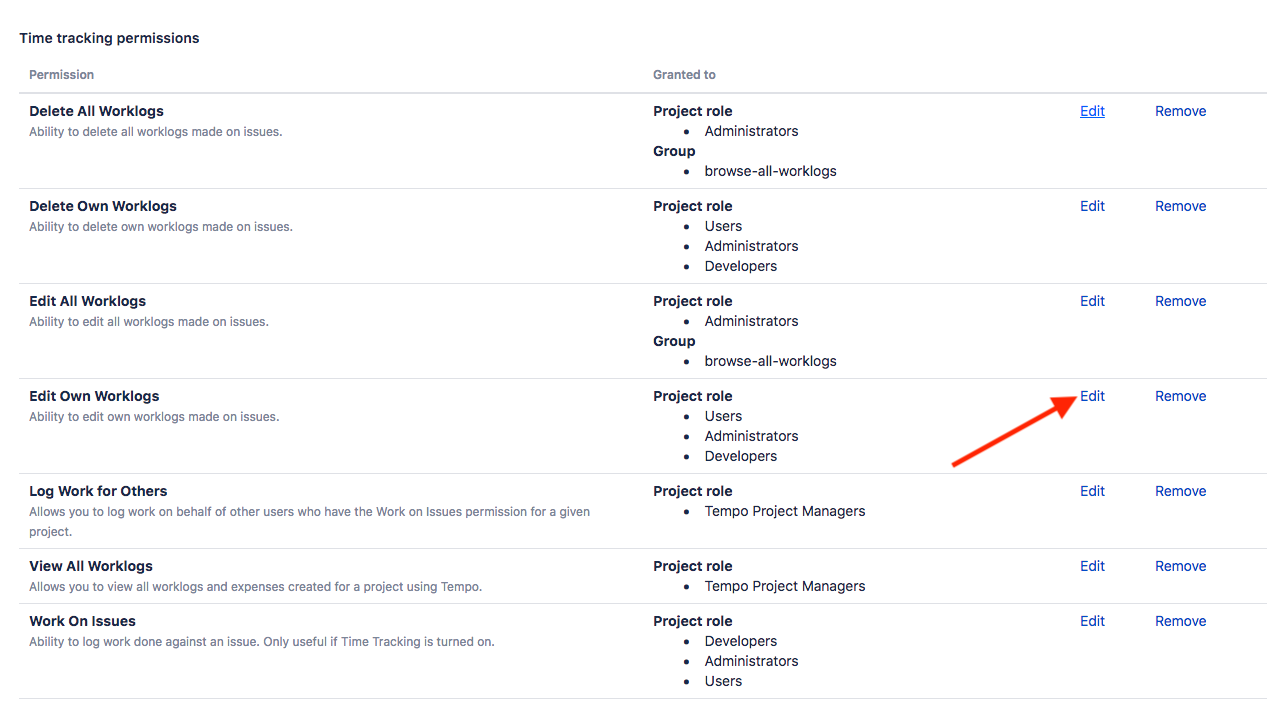Edit the Log Work for Others permission

pyautogui.click(x=1092, y=491)
